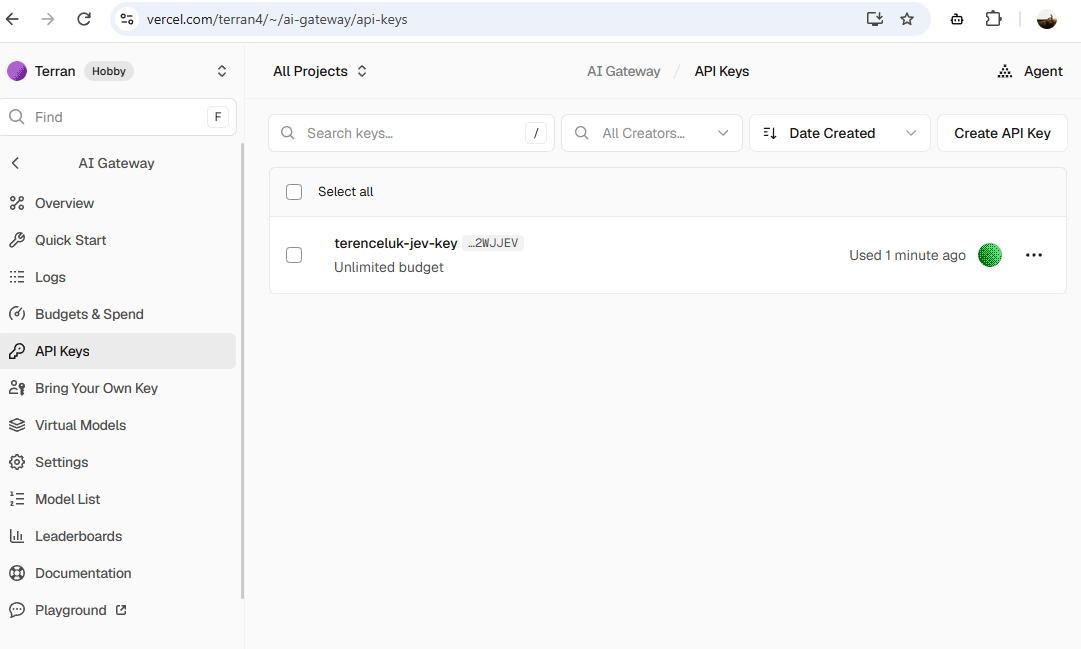Open Budgets & Spend gauge icon
1081x649 pixels.
[17, 314]
